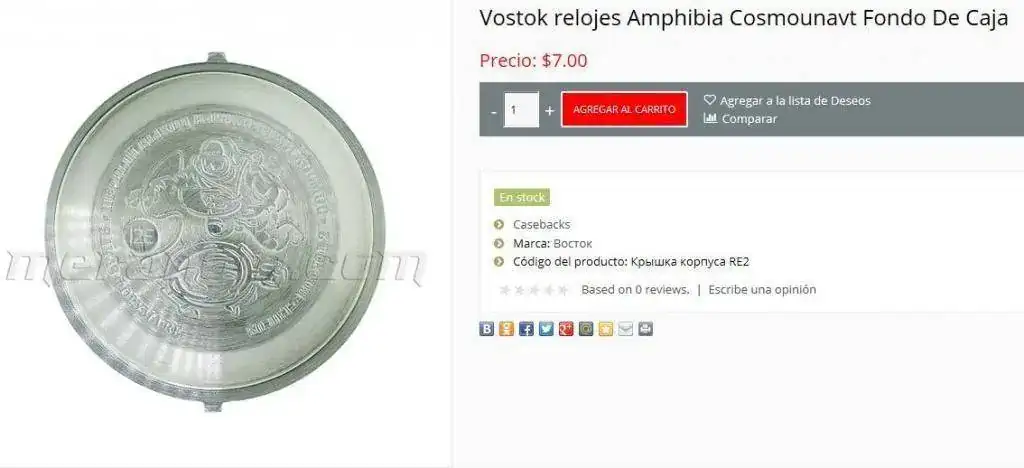
Task: Share via the Google Plus icon
Action: [566, 329]
